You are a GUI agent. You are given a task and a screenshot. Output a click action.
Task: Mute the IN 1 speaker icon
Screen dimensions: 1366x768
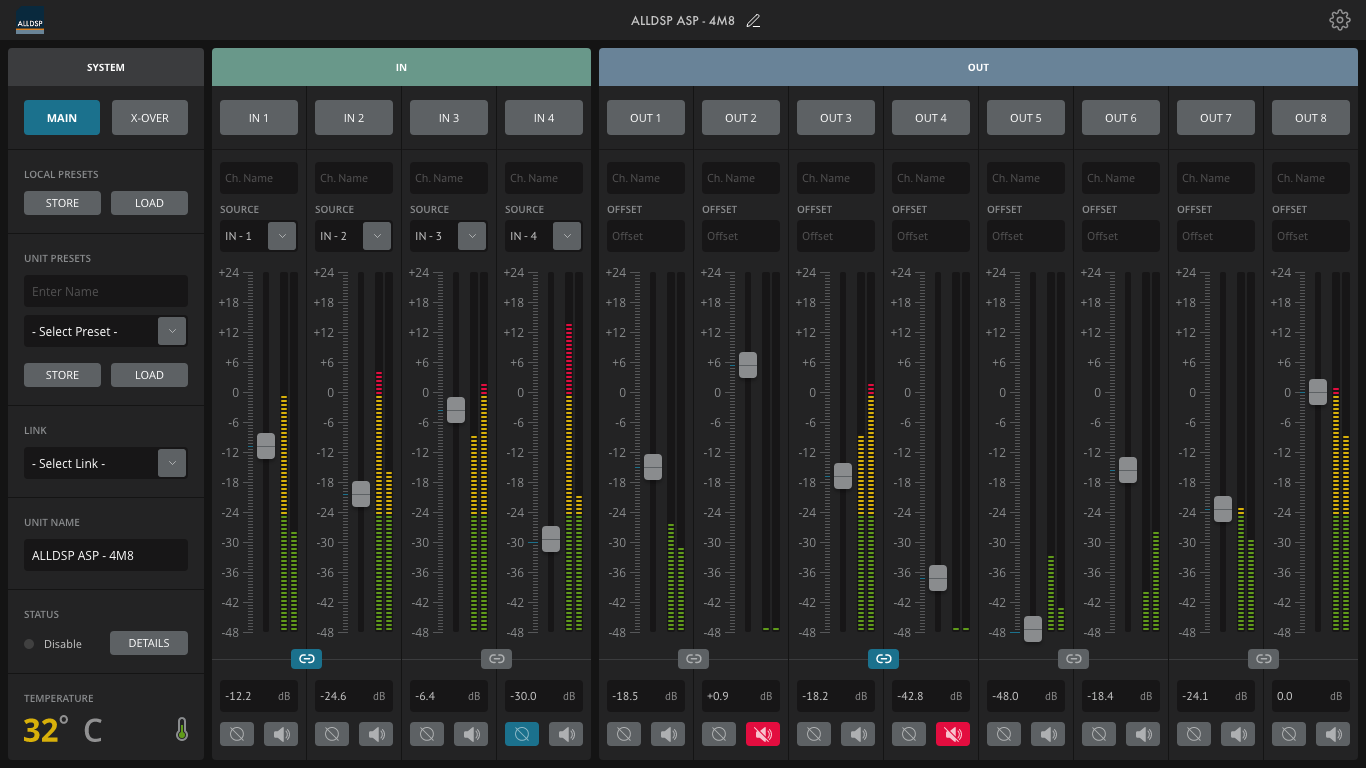tap(281, 734)
